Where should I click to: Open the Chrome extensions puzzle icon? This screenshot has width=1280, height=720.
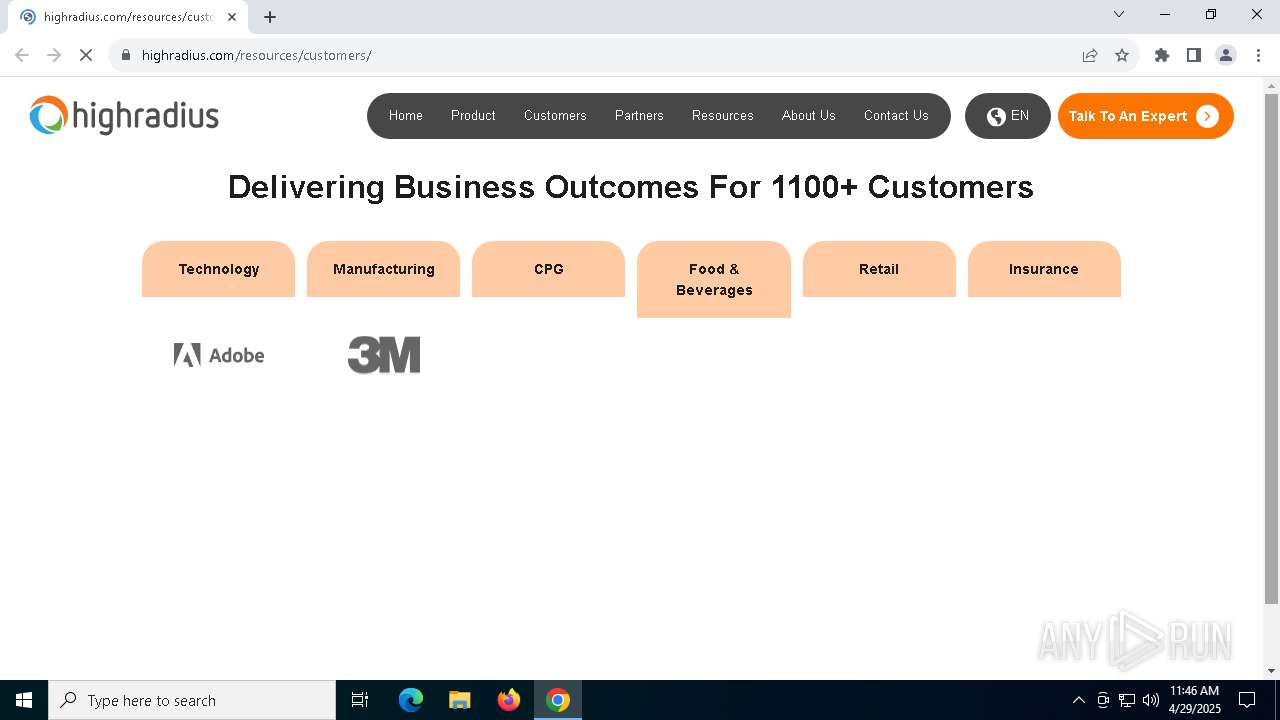pyautogui.click(x=1162, y=55)
